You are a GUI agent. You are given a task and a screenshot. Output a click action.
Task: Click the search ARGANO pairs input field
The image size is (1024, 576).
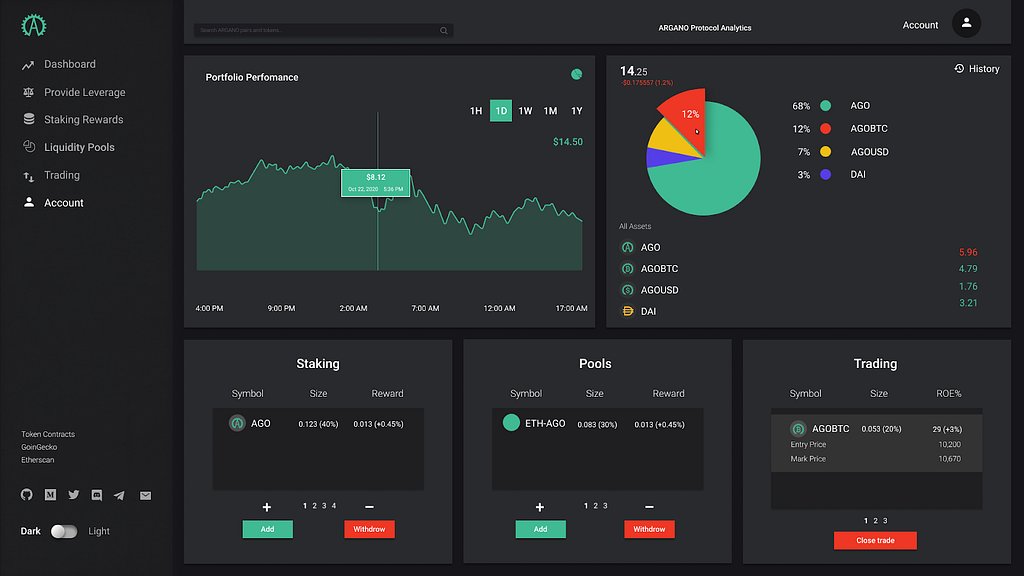(x=323, y=30)
